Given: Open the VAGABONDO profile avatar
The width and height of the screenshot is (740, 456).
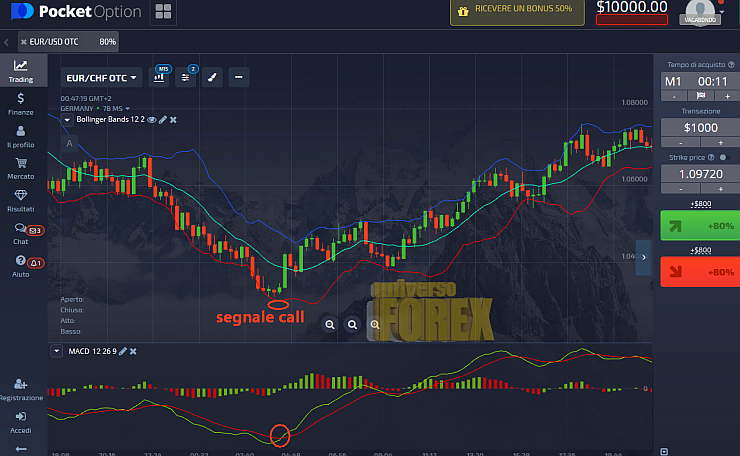Looking at the screenshot, I should (700, 13).
